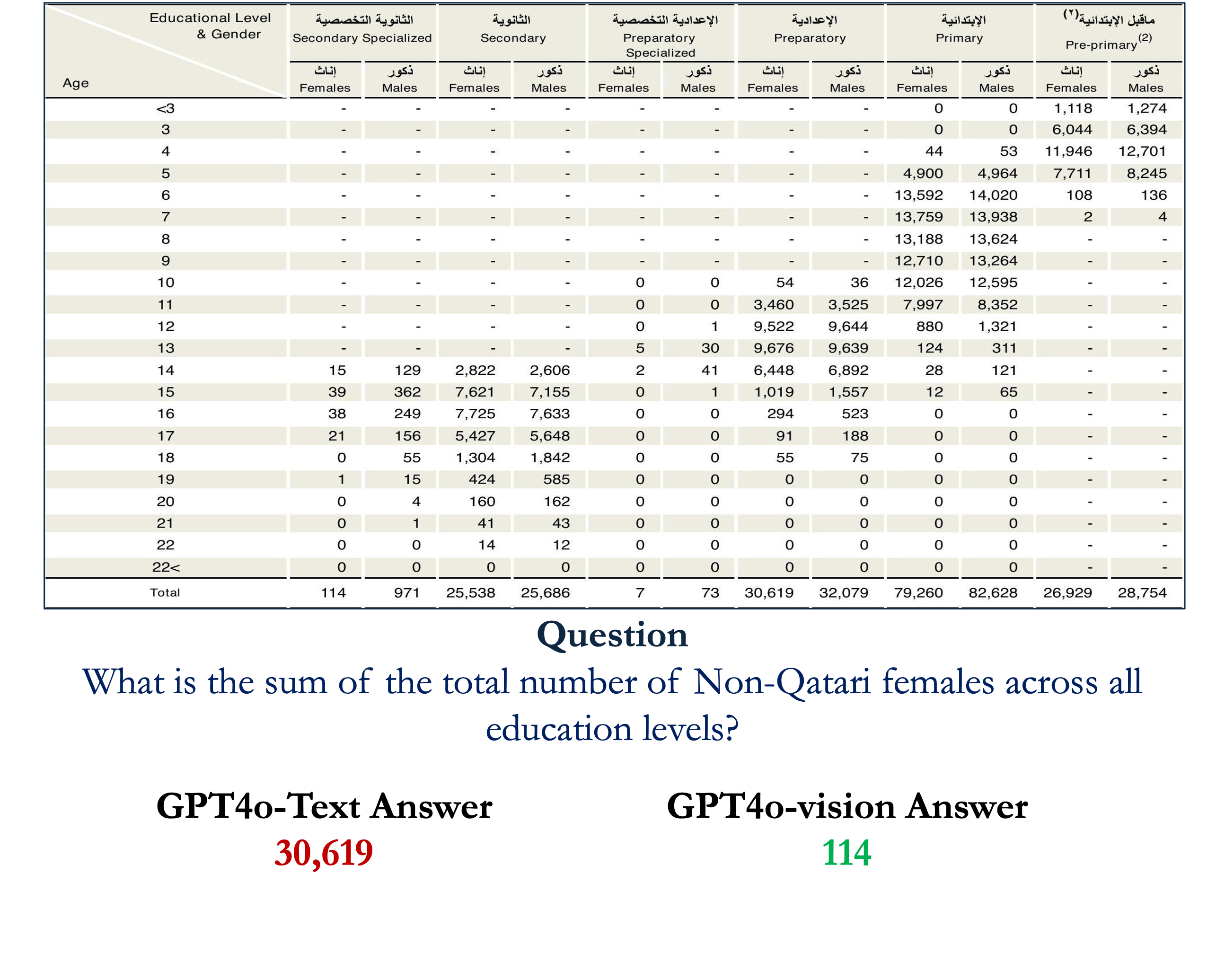This screenshot has width=1225, height=980.
Task: Select the 22< age row label
Action: coord(165,567)
